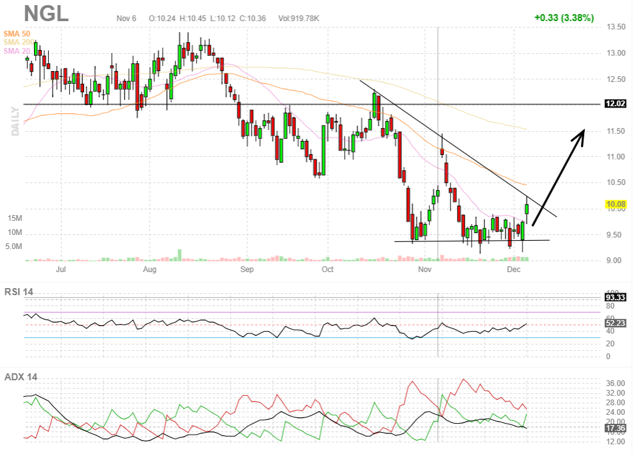Click the close value C:10.36

pyautogui.click(x=253, y=18)
